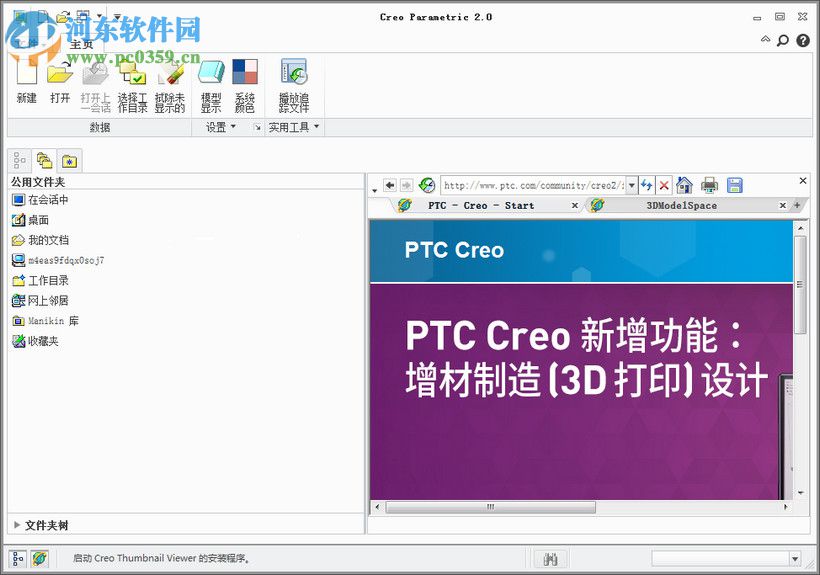Toggle browser display in status bar
The width and height of the screenshot is (820, 575).
[x=39, y=559]
